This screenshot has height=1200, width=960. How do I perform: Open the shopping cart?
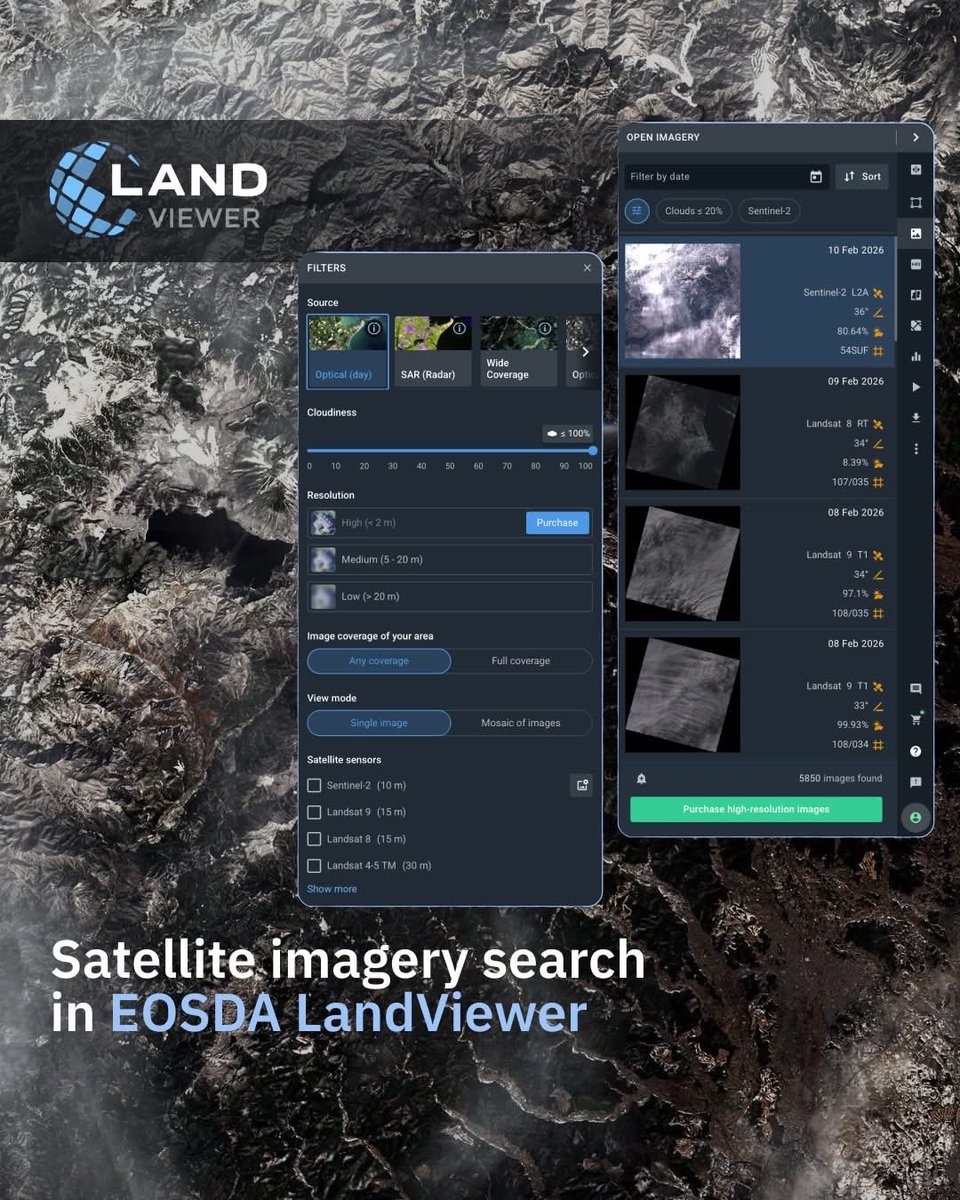pos(915,719)
